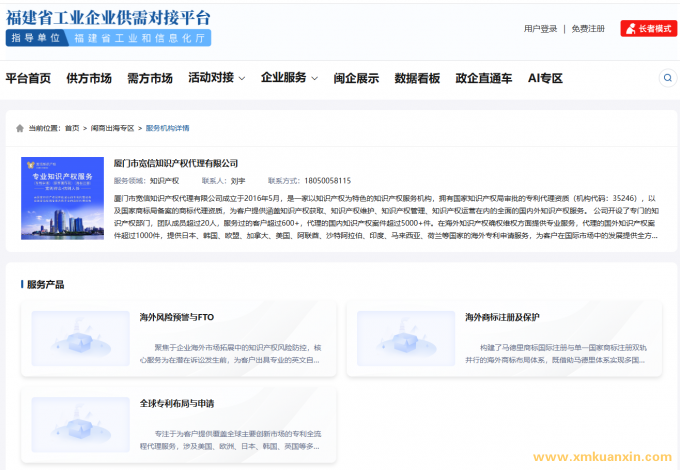
Task: Open the AI专区 menu item
Action: [545, 78]
